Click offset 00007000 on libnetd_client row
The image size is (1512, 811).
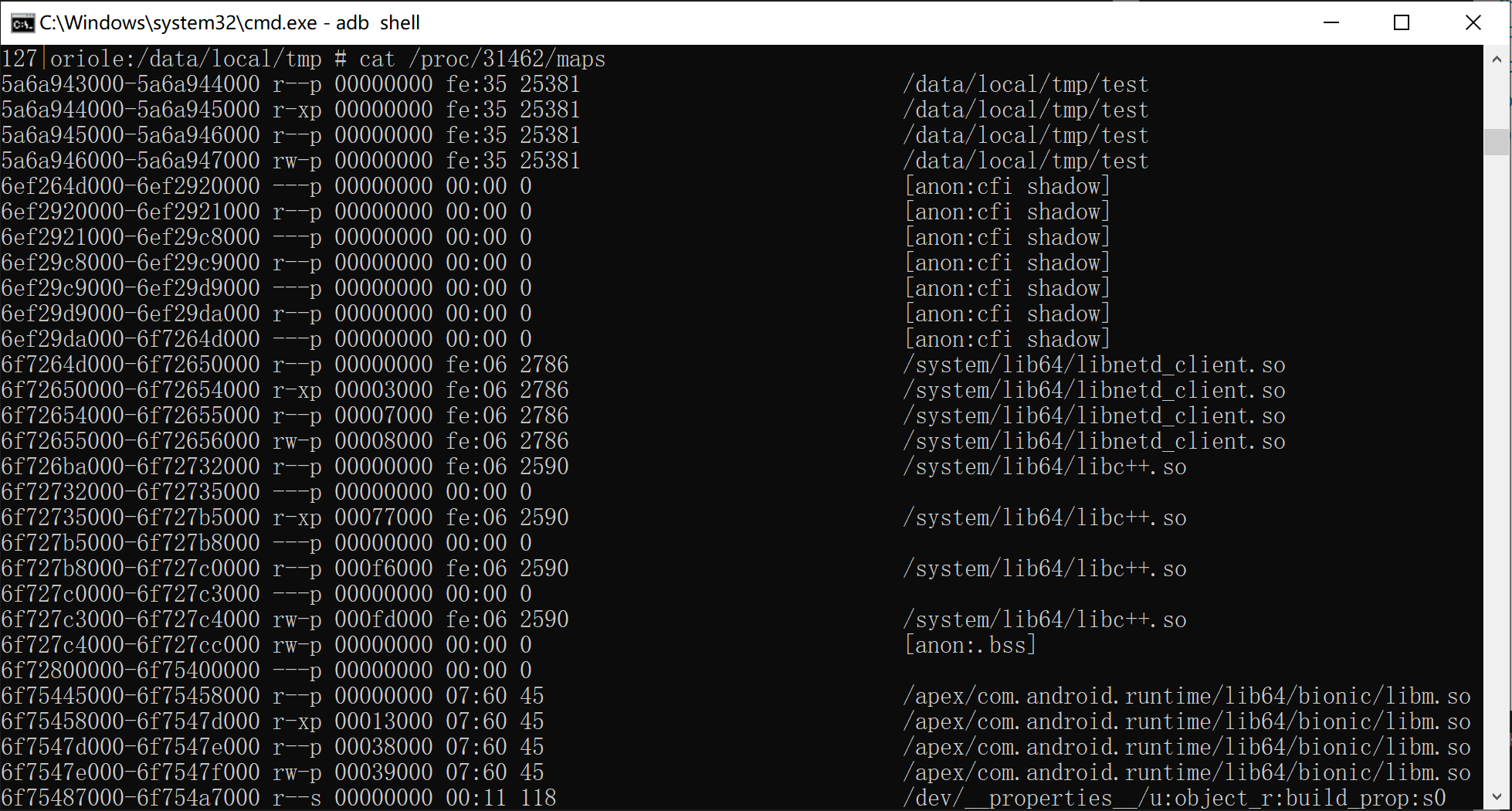[384, 416]
